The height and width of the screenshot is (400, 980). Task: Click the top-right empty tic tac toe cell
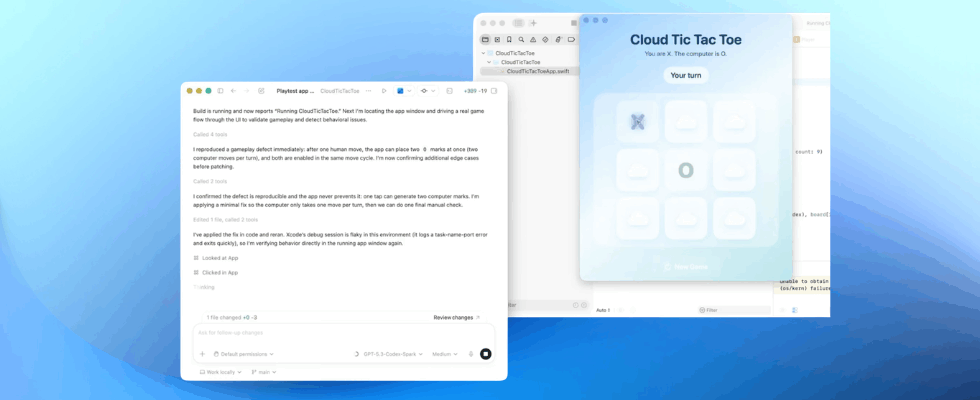tap(735, 121)
